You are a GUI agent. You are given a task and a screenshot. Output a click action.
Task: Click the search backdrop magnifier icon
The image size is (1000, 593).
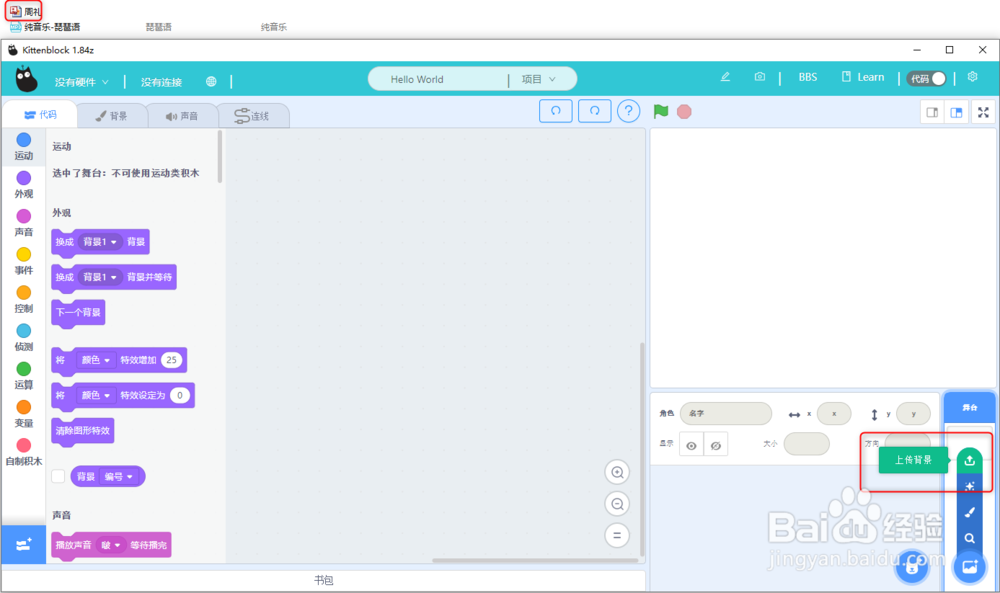point(969,538)
